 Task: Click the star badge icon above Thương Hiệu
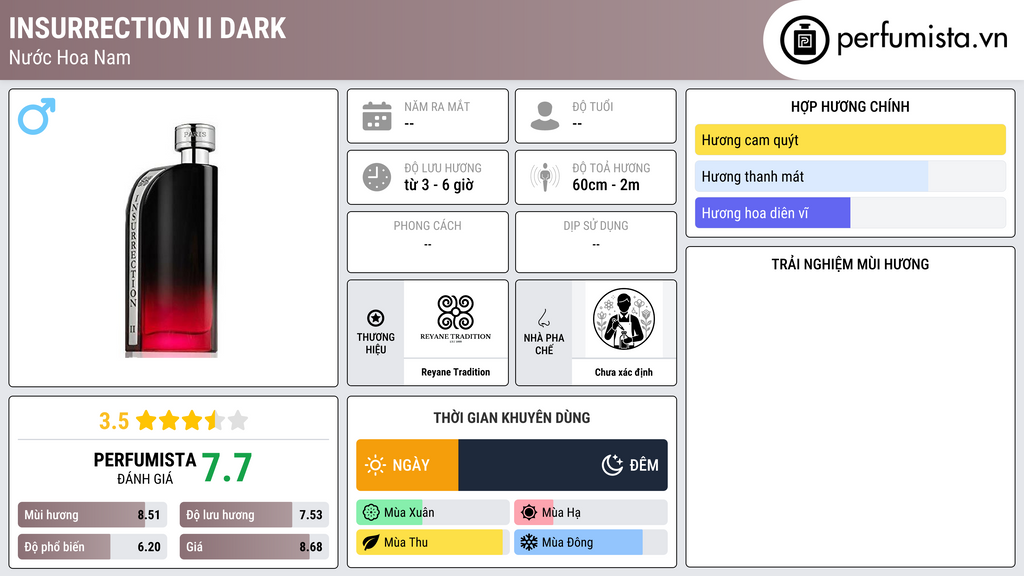pyautogui.click(x=376, y=318)
